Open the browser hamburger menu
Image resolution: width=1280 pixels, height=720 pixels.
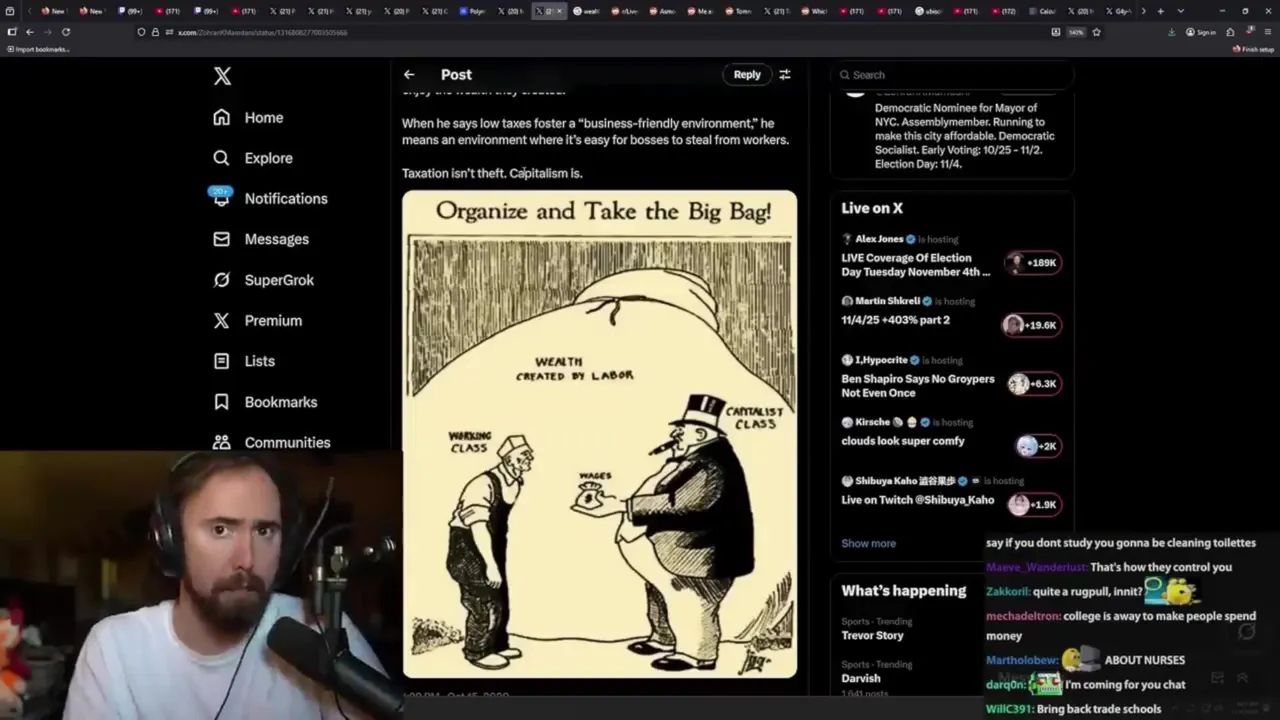pyautogui.click(x=1269, y=32)
